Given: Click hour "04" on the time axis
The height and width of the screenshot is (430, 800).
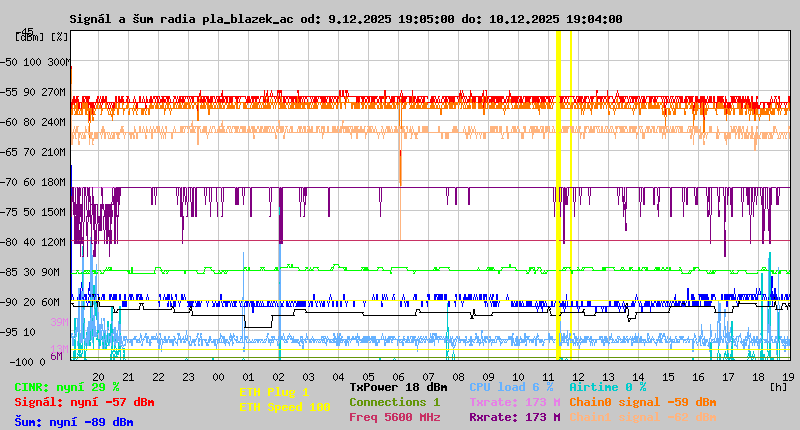Looking at the screenshot, I should point(338,377).
